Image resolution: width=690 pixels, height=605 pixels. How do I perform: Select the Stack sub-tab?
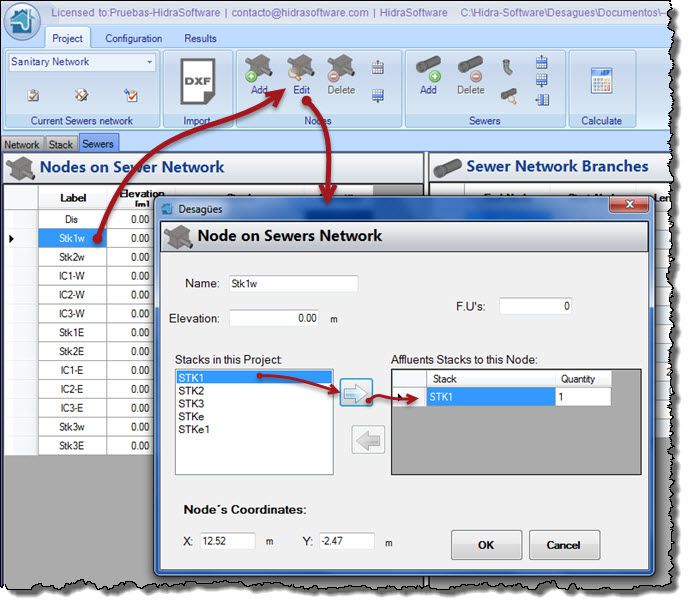click(x=61, y=144)
